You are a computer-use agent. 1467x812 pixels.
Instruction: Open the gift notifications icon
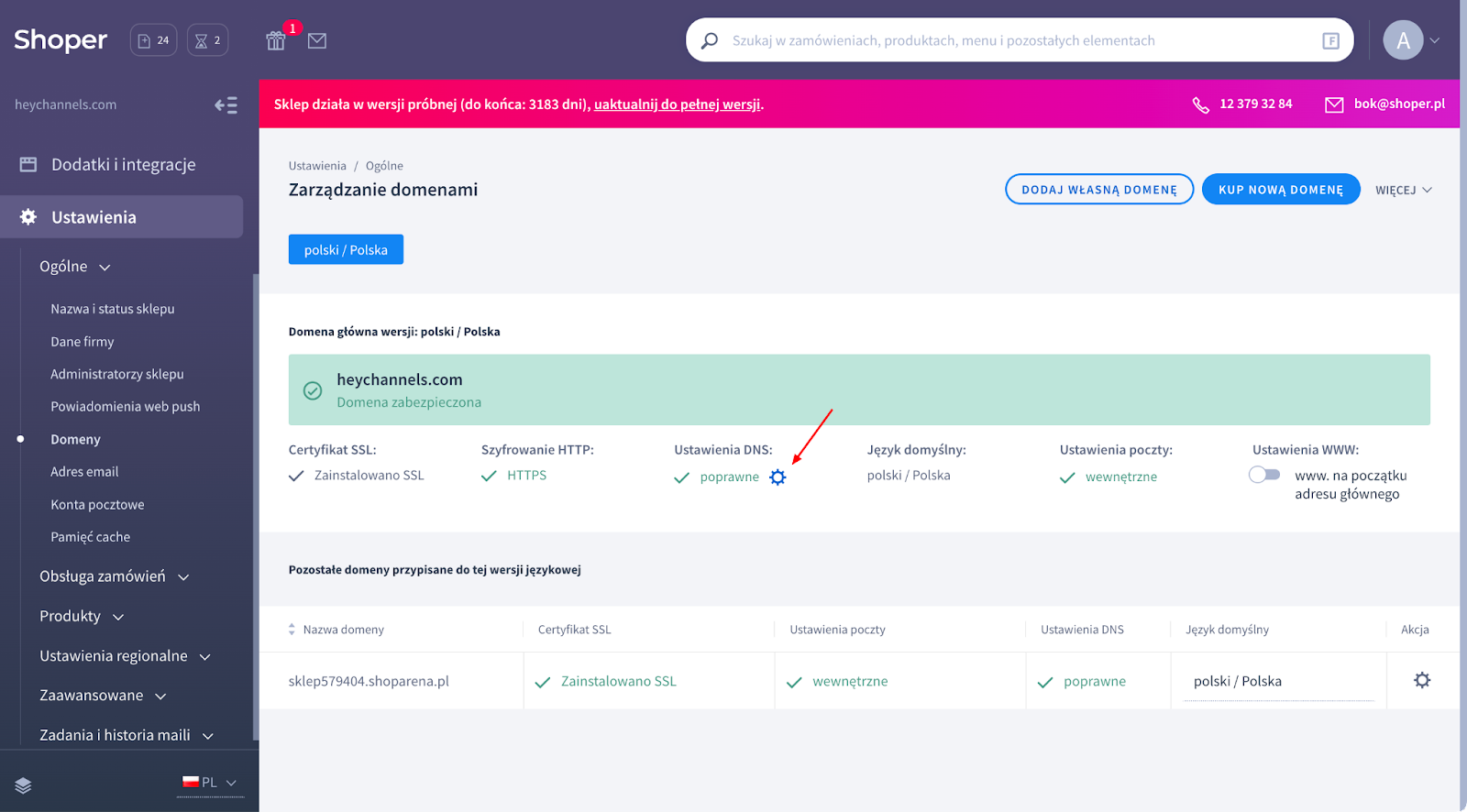pos(276,40)
